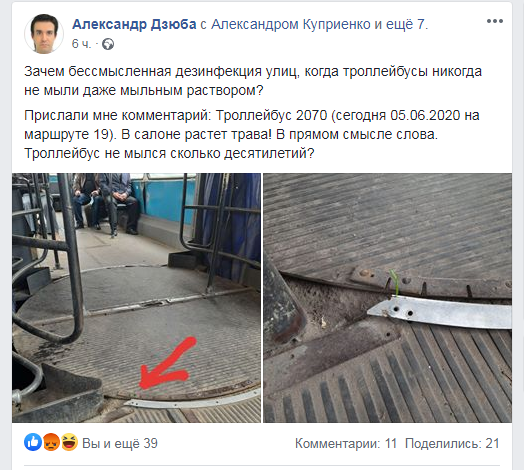Screen dimensions: 524x470
Task: Click the red arrow in left photo
Action: 167,364
